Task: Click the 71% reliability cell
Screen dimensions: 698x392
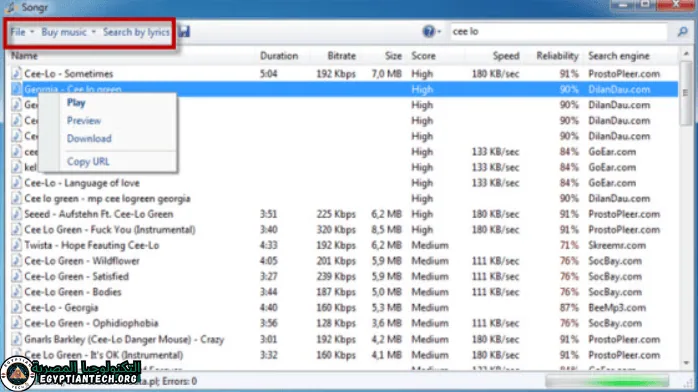Action: 568,245
